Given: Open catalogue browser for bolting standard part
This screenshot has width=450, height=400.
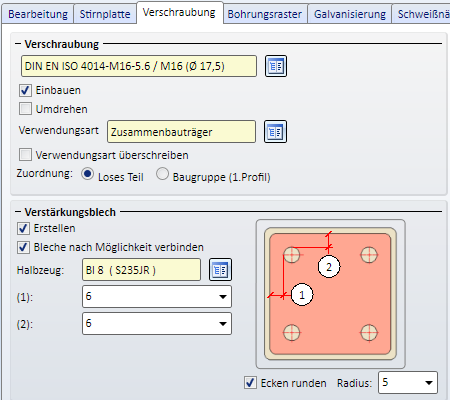Looking at the screenshot, I should [276, 66].
